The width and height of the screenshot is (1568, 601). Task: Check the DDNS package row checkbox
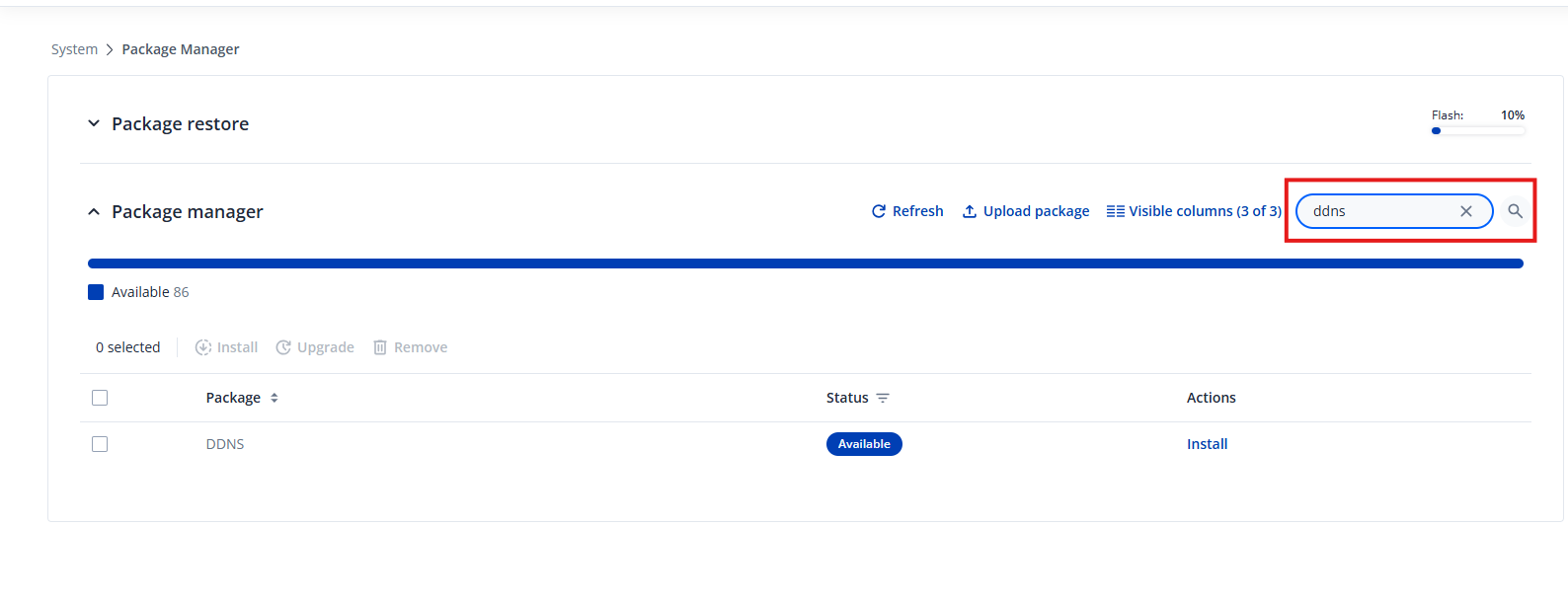100,444
